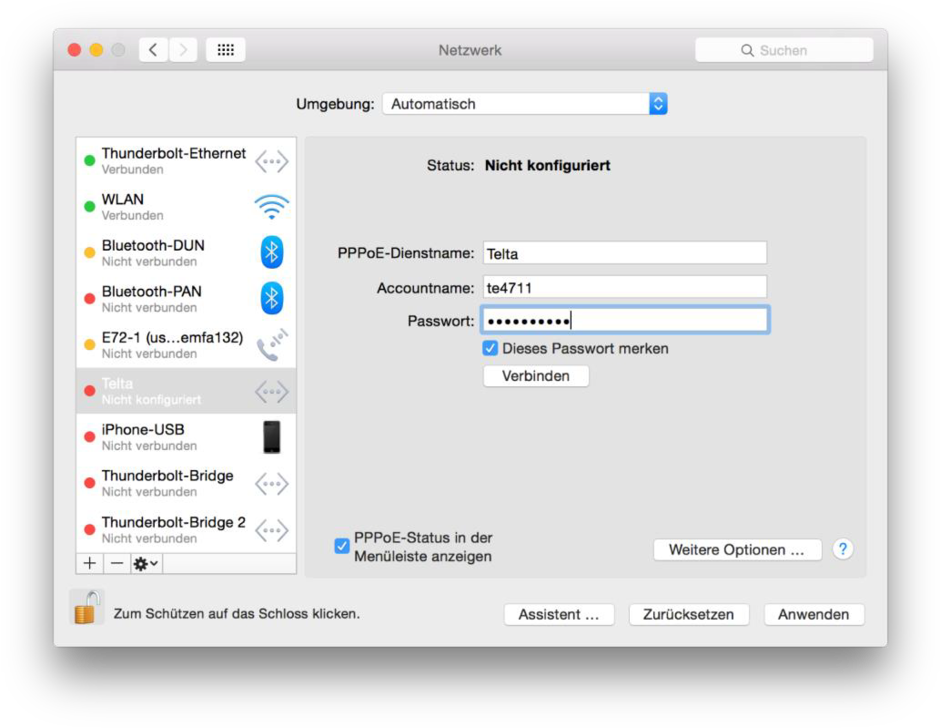Viewport: 940px width, 728px height.
Task: Show all preferences via grid icon
Action: tap(225, 50)
